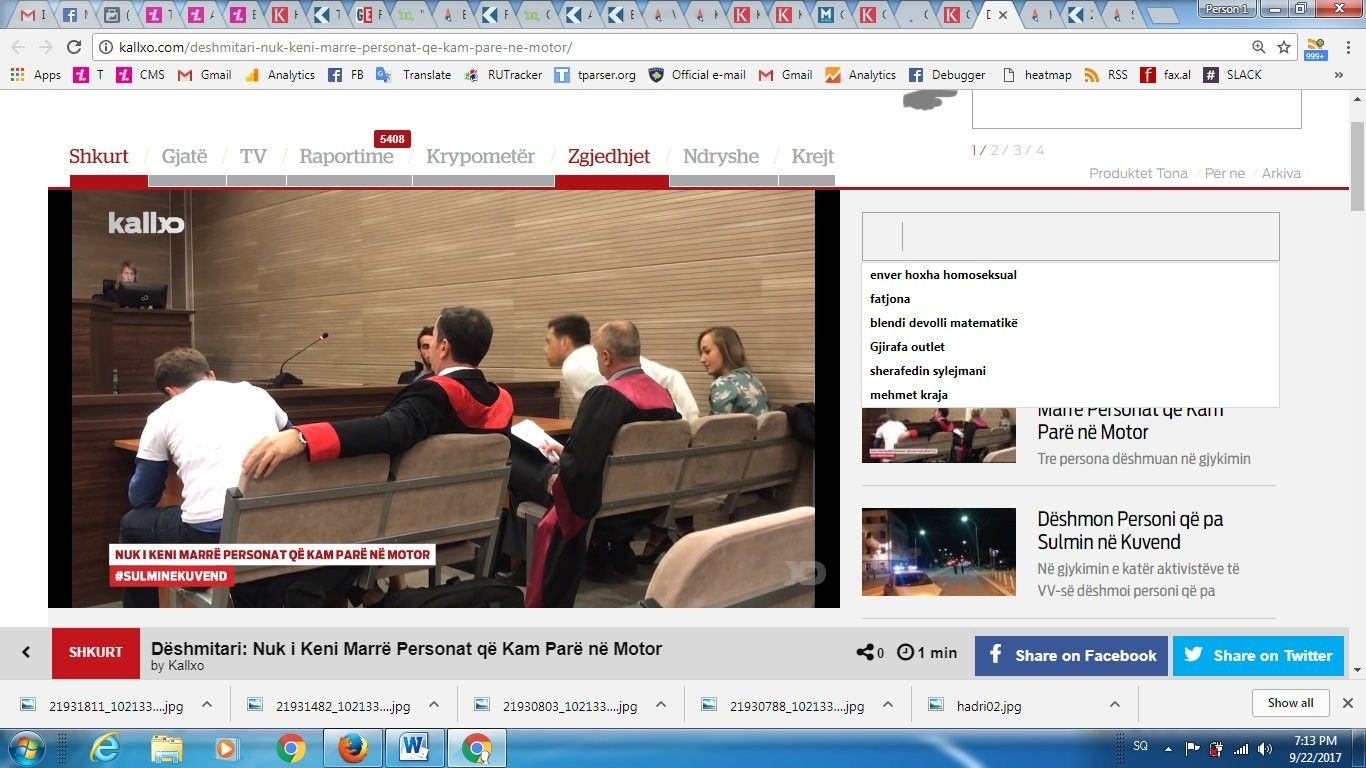This screenshot has width=1366, height=768.
Task: Open Firefox from the Windows taskbar
Action: click(x=352, y=748)
